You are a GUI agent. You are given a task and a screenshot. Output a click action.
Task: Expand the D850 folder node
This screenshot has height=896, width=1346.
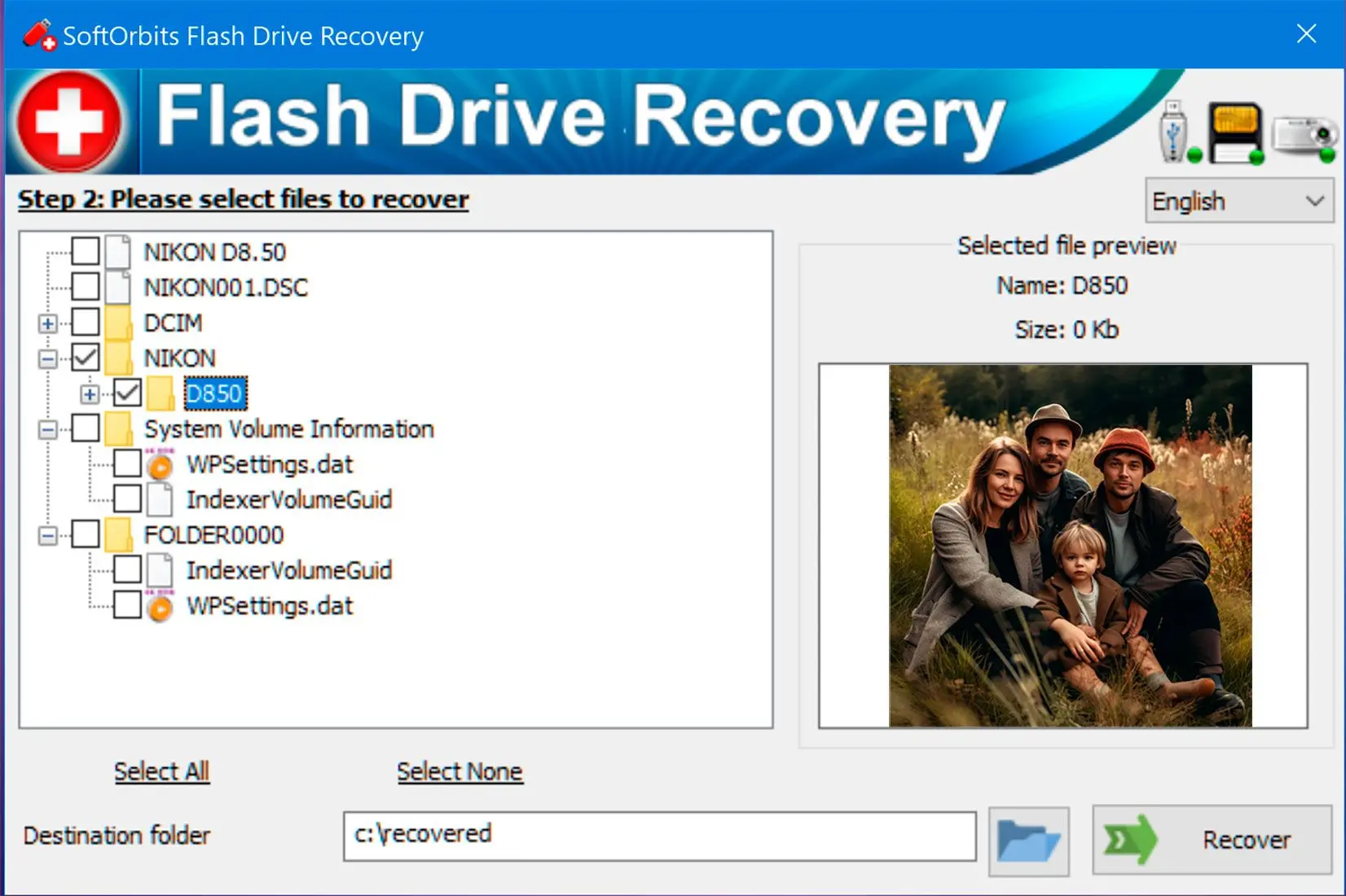point(90,394)
